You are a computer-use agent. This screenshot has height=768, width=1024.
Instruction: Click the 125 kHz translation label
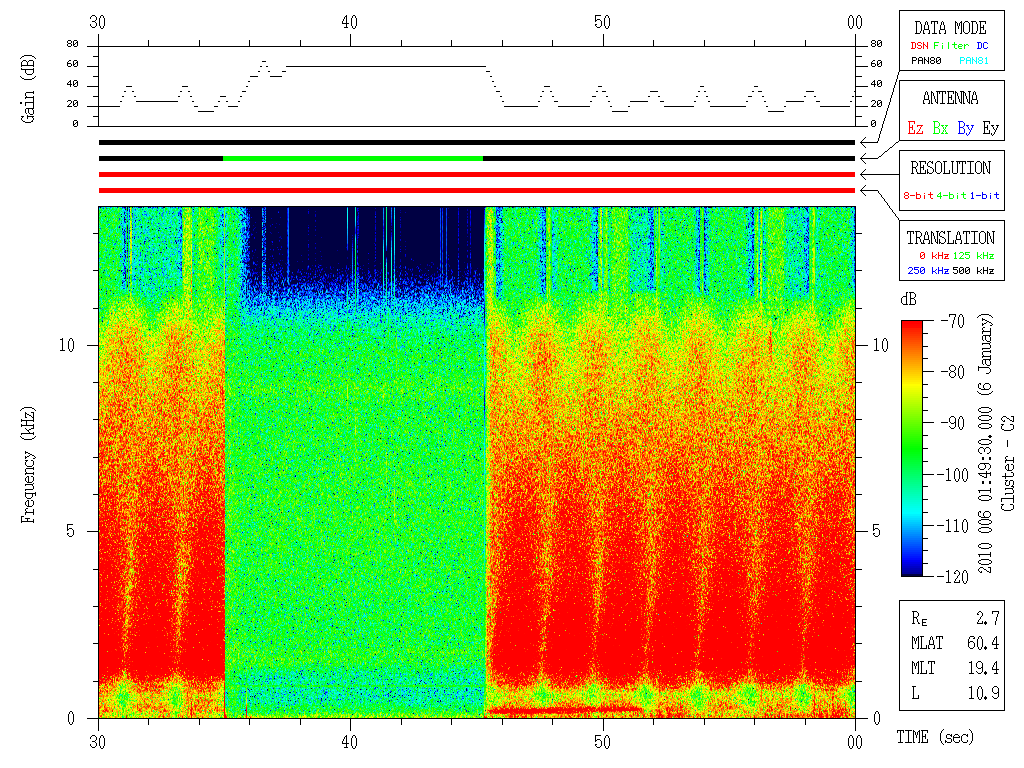tap(973, 255)
